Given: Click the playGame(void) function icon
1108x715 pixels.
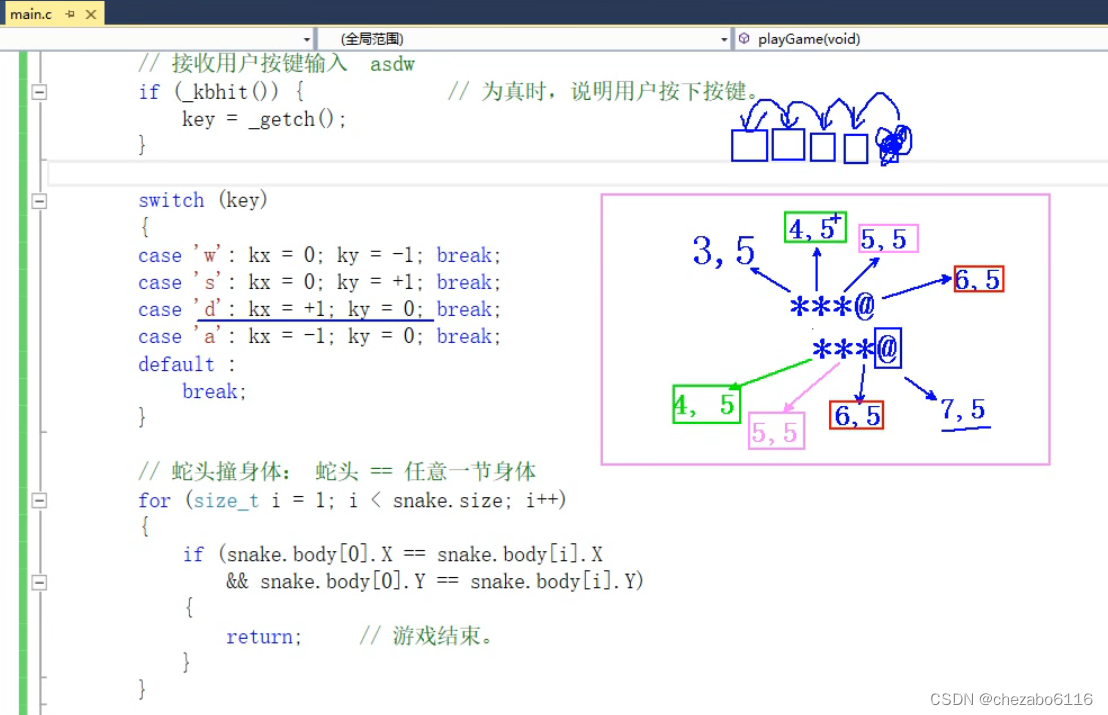Looking at the screenshot, I should (744, 39).
